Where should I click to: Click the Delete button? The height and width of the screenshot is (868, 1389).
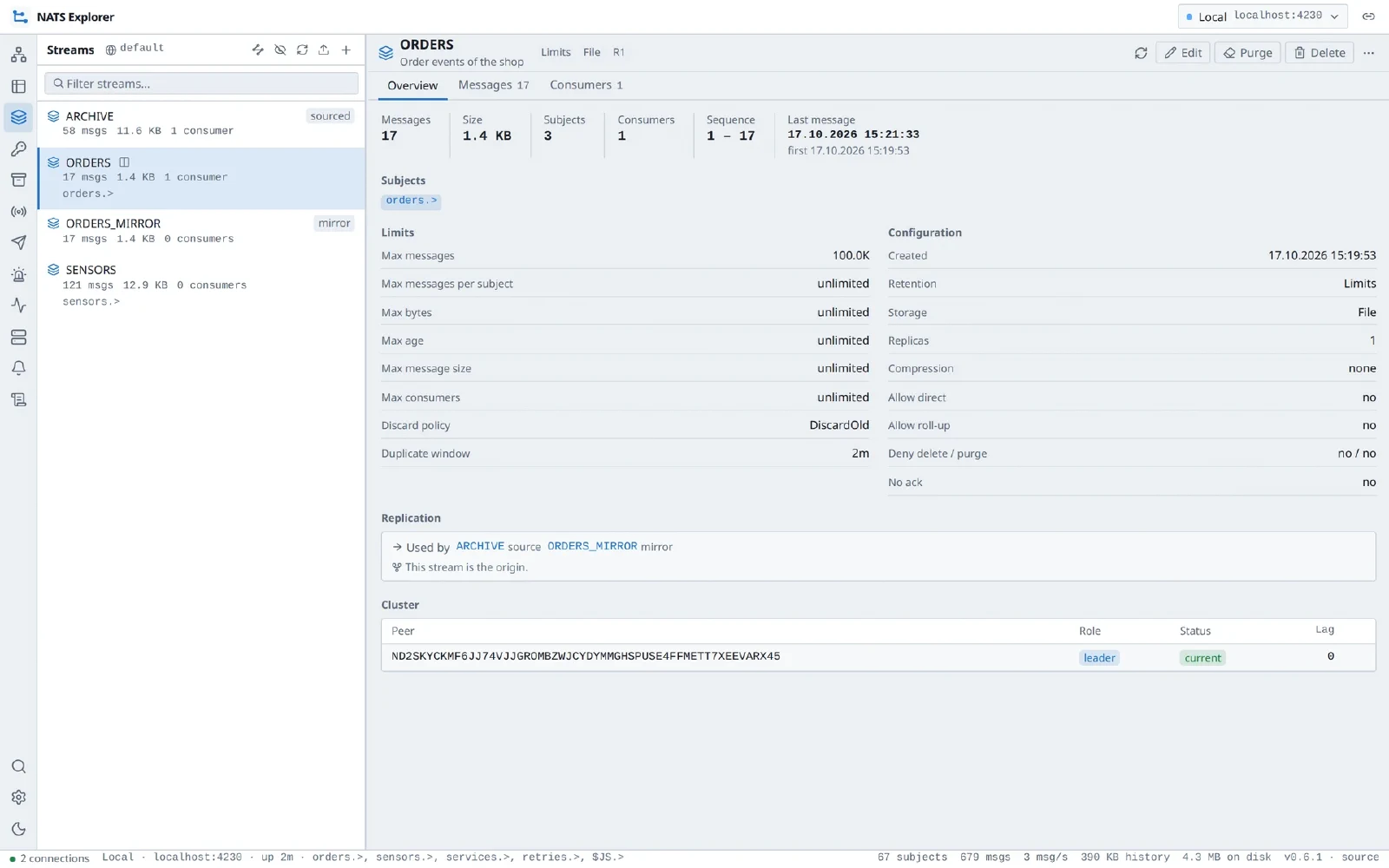pyautogui.click(x=1320, y=53)
